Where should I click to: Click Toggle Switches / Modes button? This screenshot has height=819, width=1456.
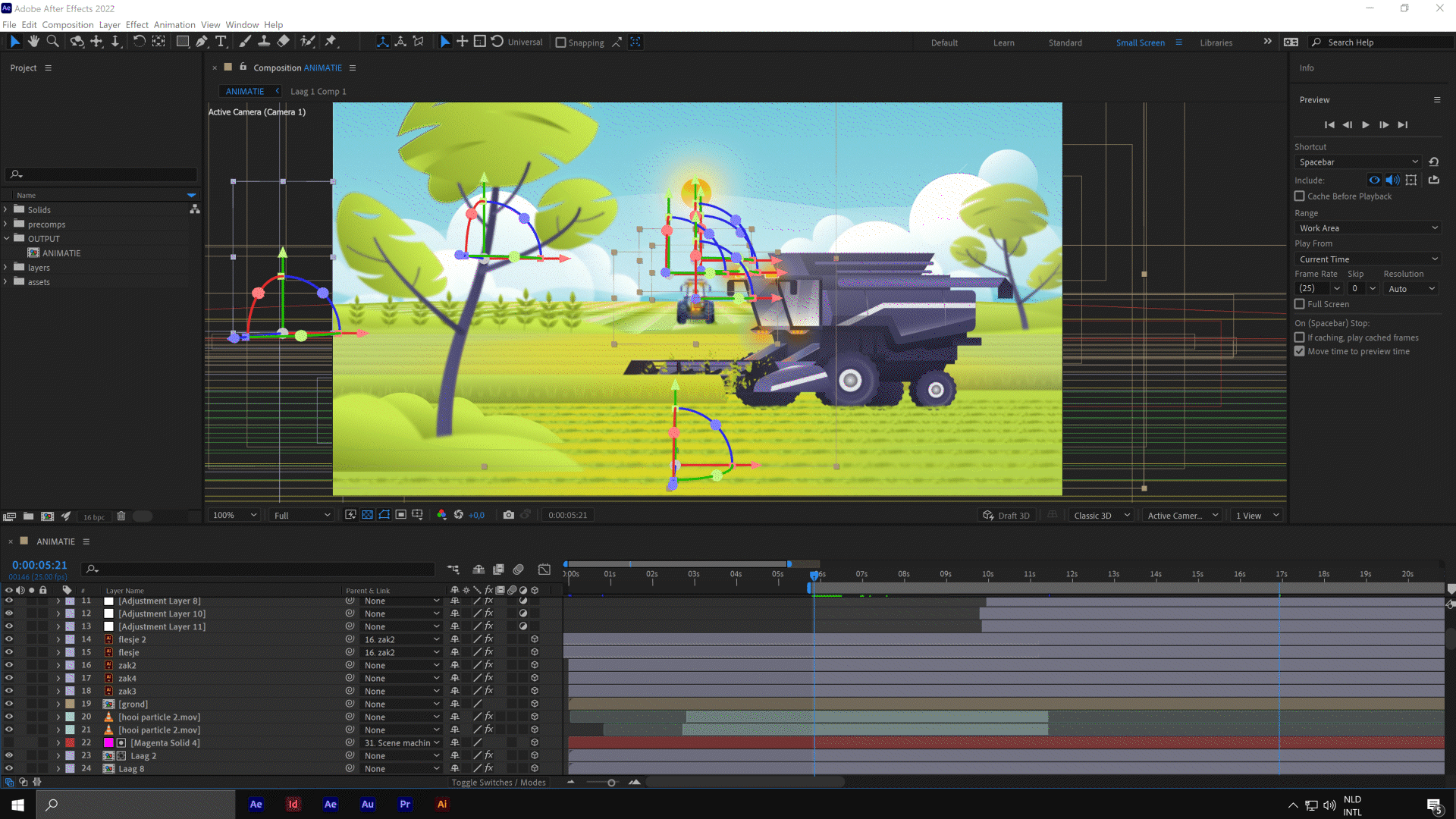point(498,783)
